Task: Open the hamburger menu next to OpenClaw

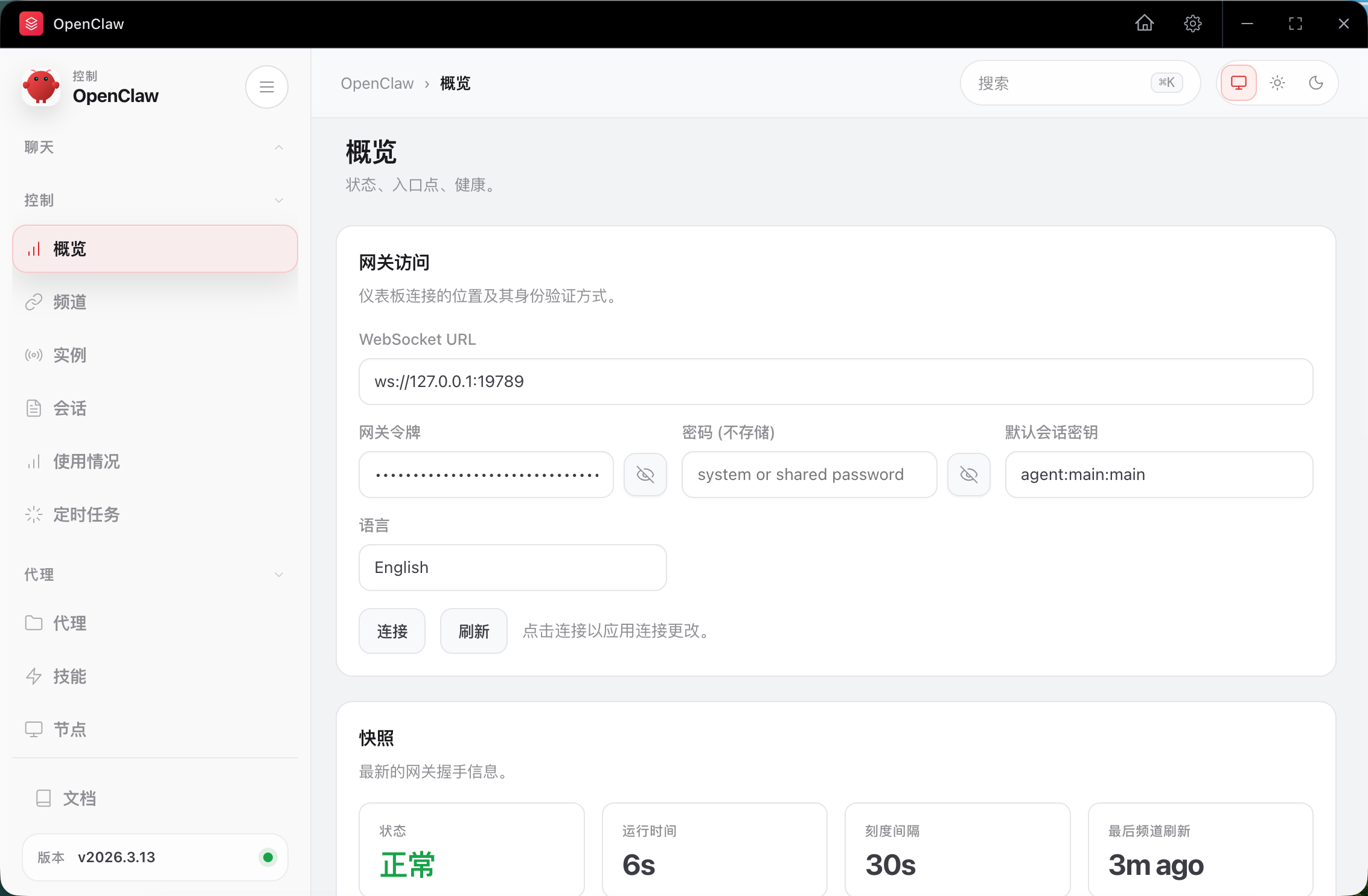Action: pos(266,86)
